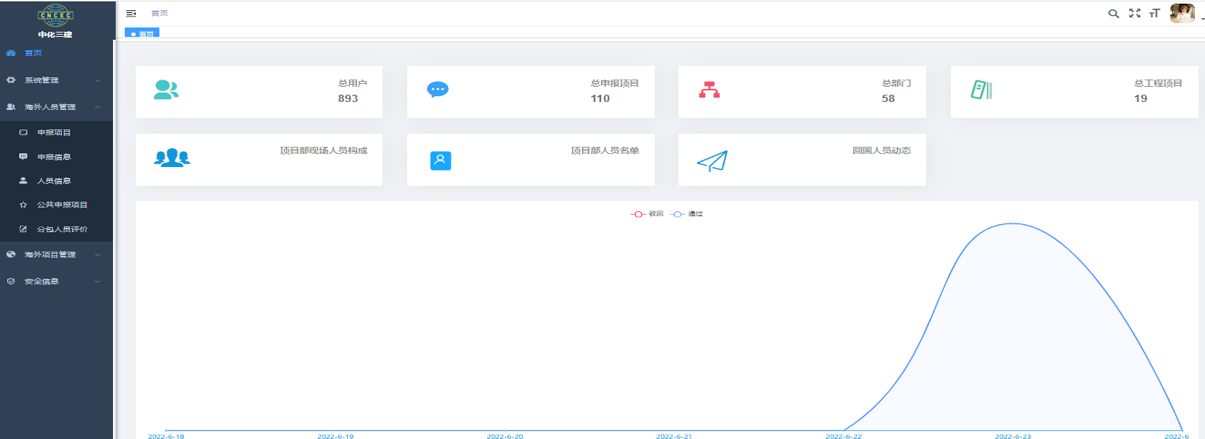The width and height of the screenshot is (1205, 439).
Task: Open the user avatar dropdown
Action: (x=1183, y=13)
